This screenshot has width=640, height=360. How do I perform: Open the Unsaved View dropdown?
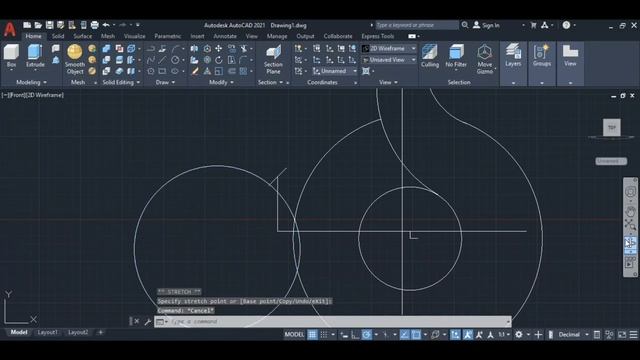[x=389, y=60]
